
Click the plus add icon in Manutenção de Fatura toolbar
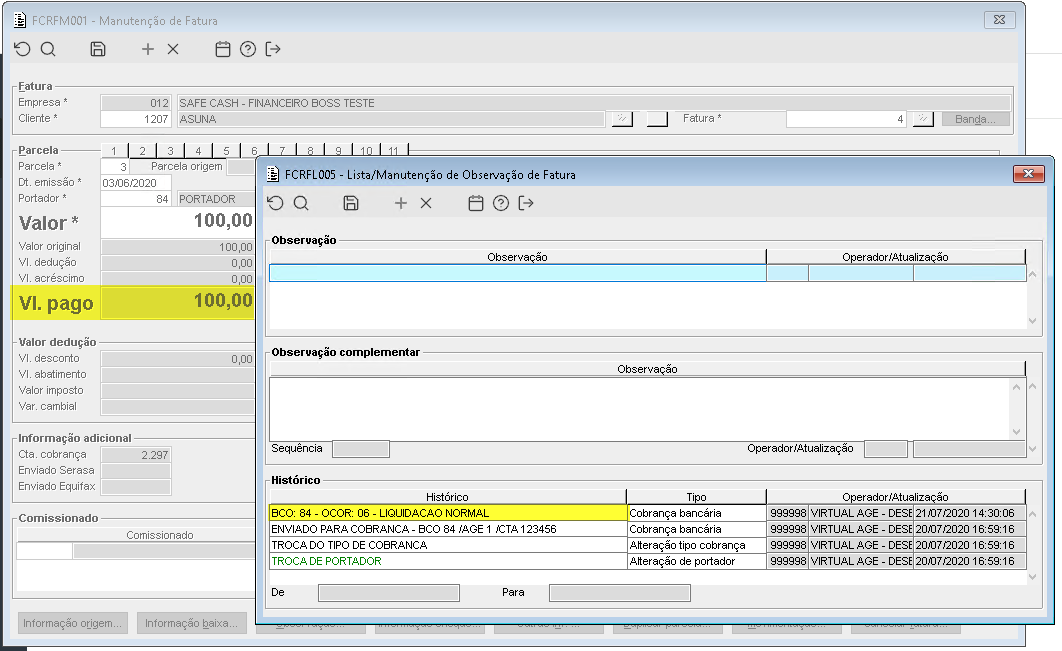point(148,49)
